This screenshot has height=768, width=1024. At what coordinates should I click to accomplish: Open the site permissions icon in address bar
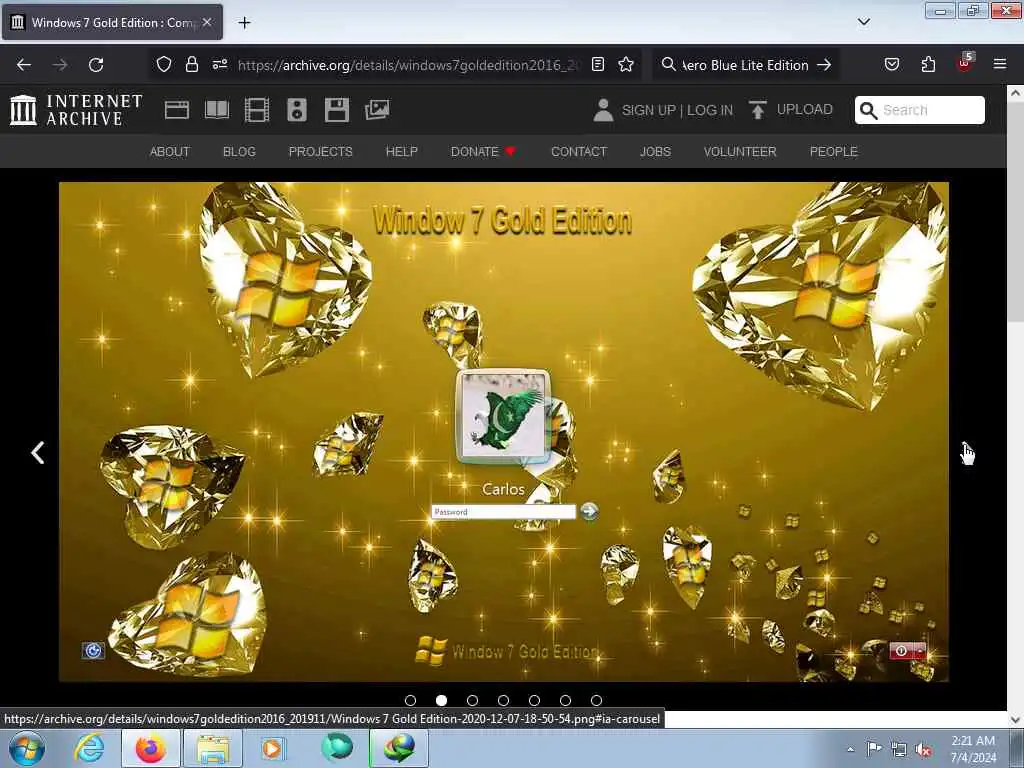pos(219,64)
